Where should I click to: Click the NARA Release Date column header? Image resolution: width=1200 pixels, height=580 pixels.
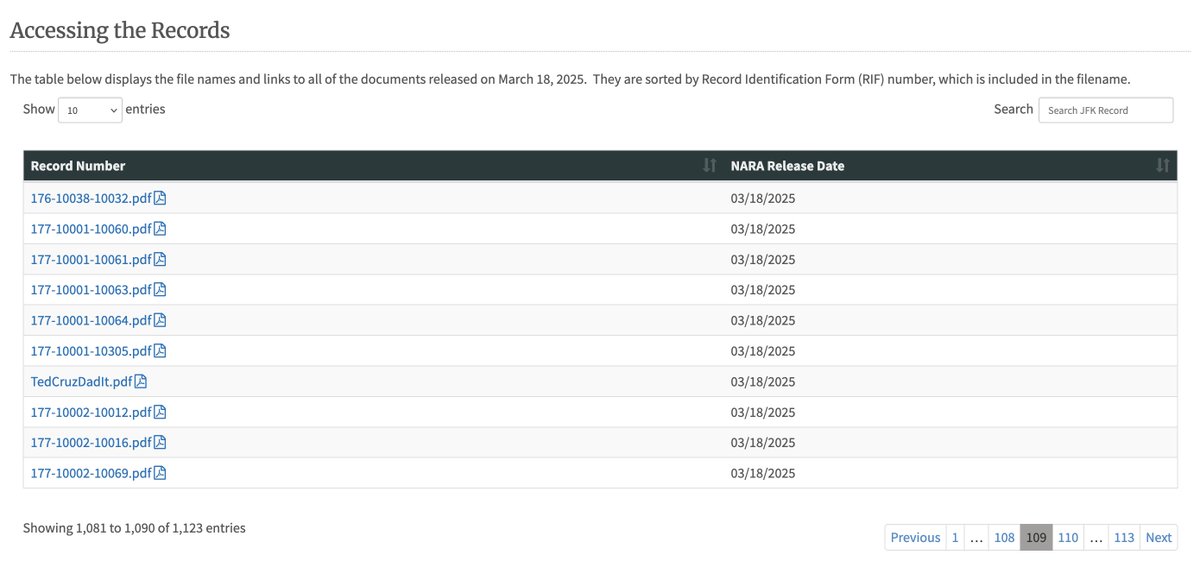tap(950, 166)
